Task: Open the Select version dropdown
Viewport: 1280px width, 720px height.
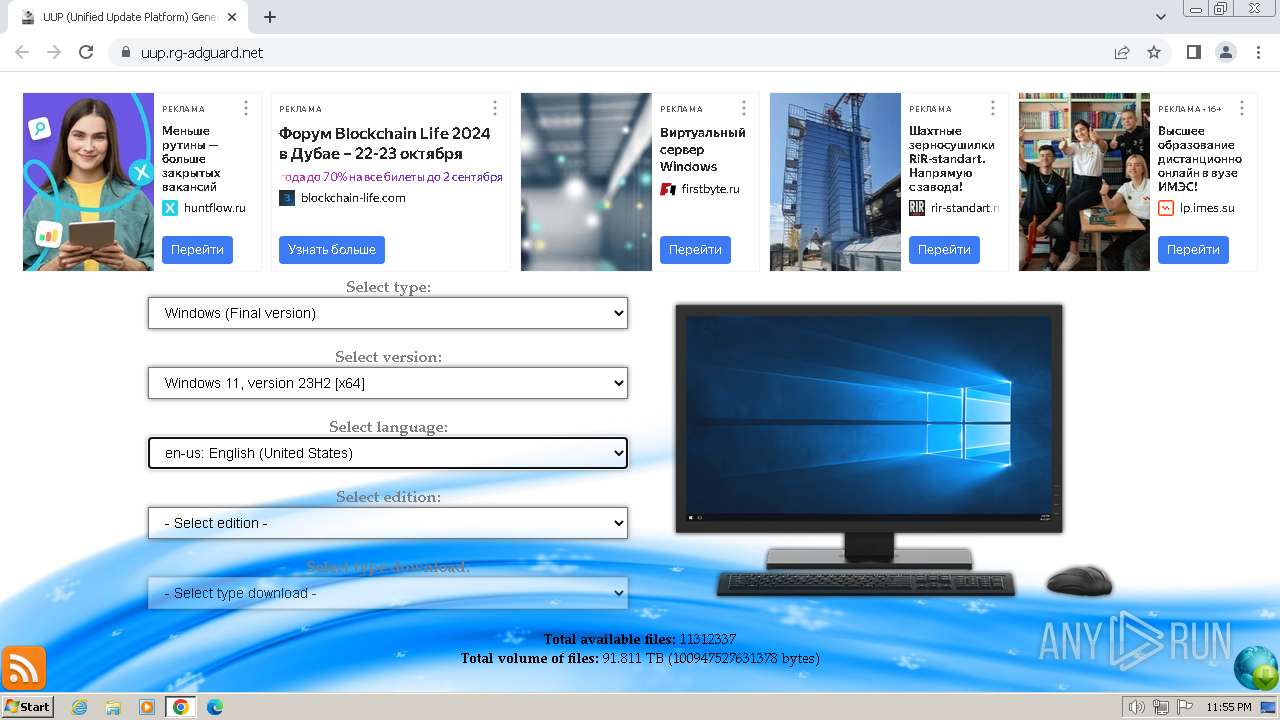Action: (x=388, y=383)
